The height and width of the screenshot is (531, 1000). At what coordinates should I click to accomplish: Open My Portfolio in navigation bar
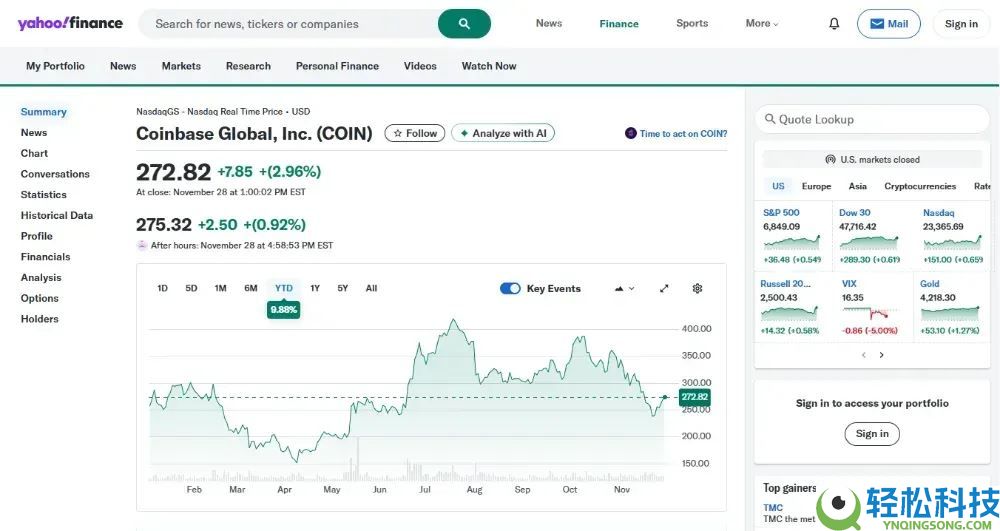55,66
